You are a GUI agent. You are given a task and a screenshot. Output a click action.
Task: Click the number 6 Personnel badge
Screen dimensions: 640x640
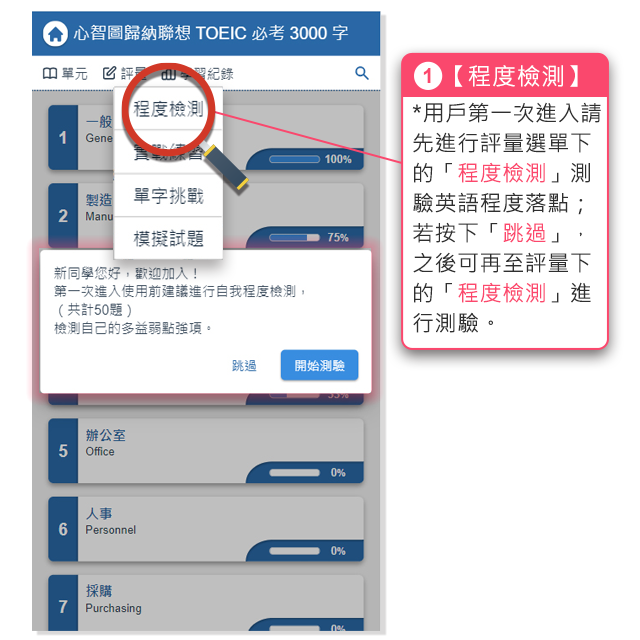[63, 529]
